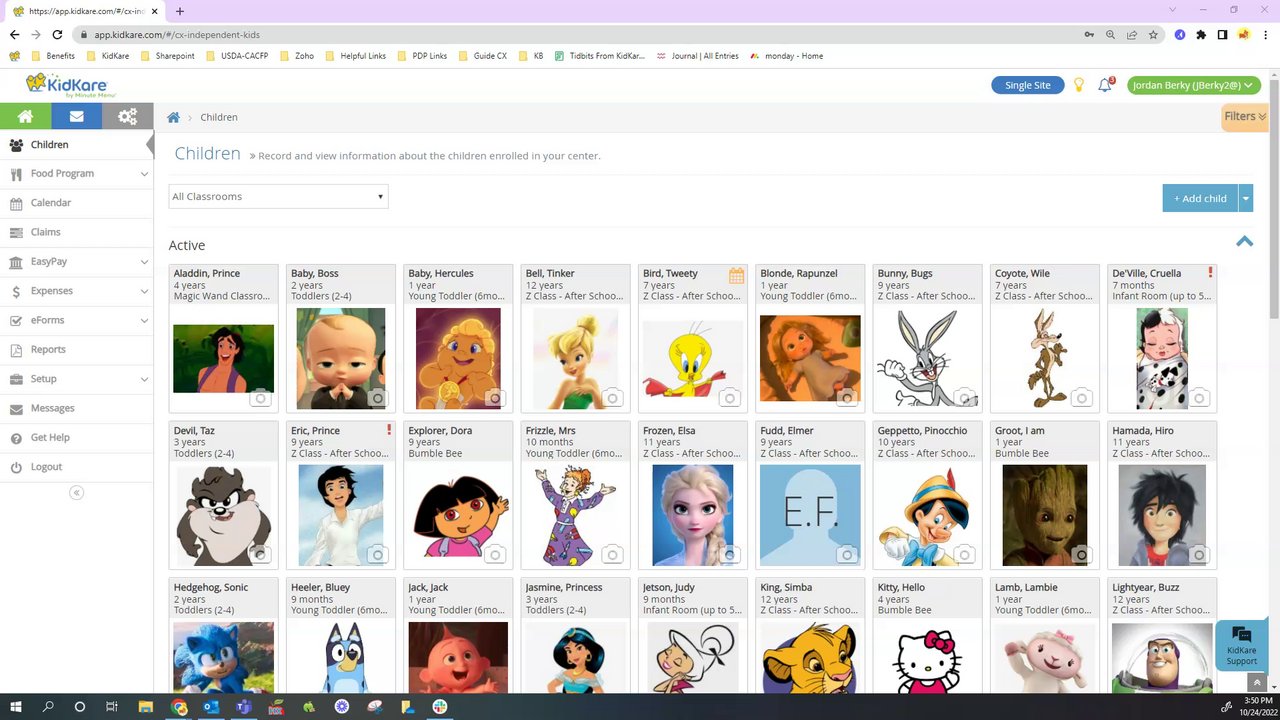Click Devil, Taz name text
Image resolution: width=1280 pixels, height=720 pixels.
(x=194, y=430)
